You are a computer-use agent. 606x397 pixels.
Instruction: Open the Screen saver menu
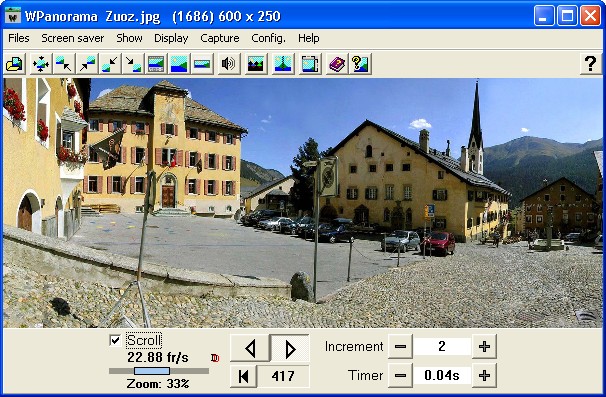click(x=73, y=38)
